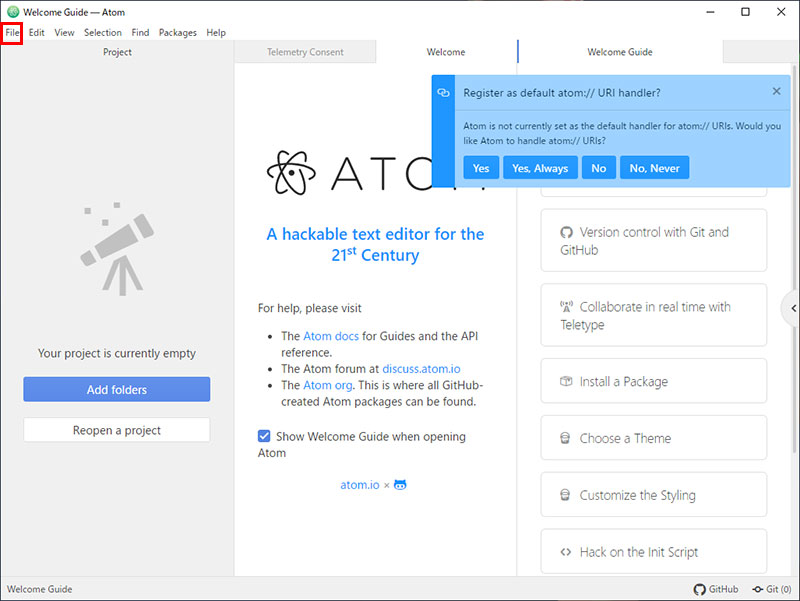The image size is (800, 601).
Task: Click the Atom app icon in title bar
Action: 13,12
